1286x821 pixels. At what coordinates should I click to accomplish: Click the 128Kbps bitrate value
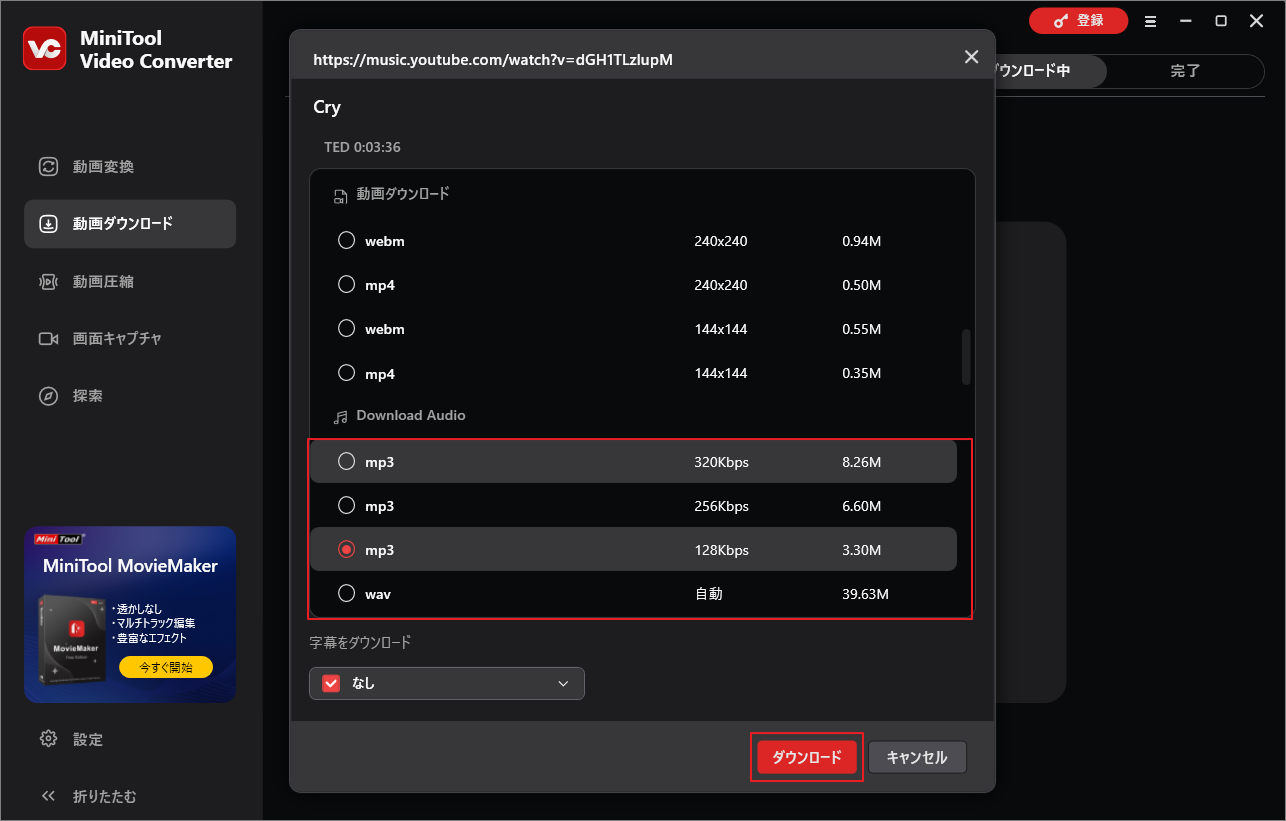[722, 550]
